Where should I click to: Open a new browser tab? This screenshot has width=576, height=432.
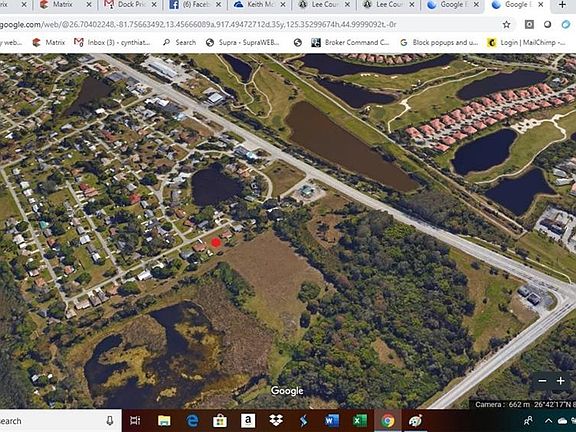pyautogui.click(x=562, y=5)
